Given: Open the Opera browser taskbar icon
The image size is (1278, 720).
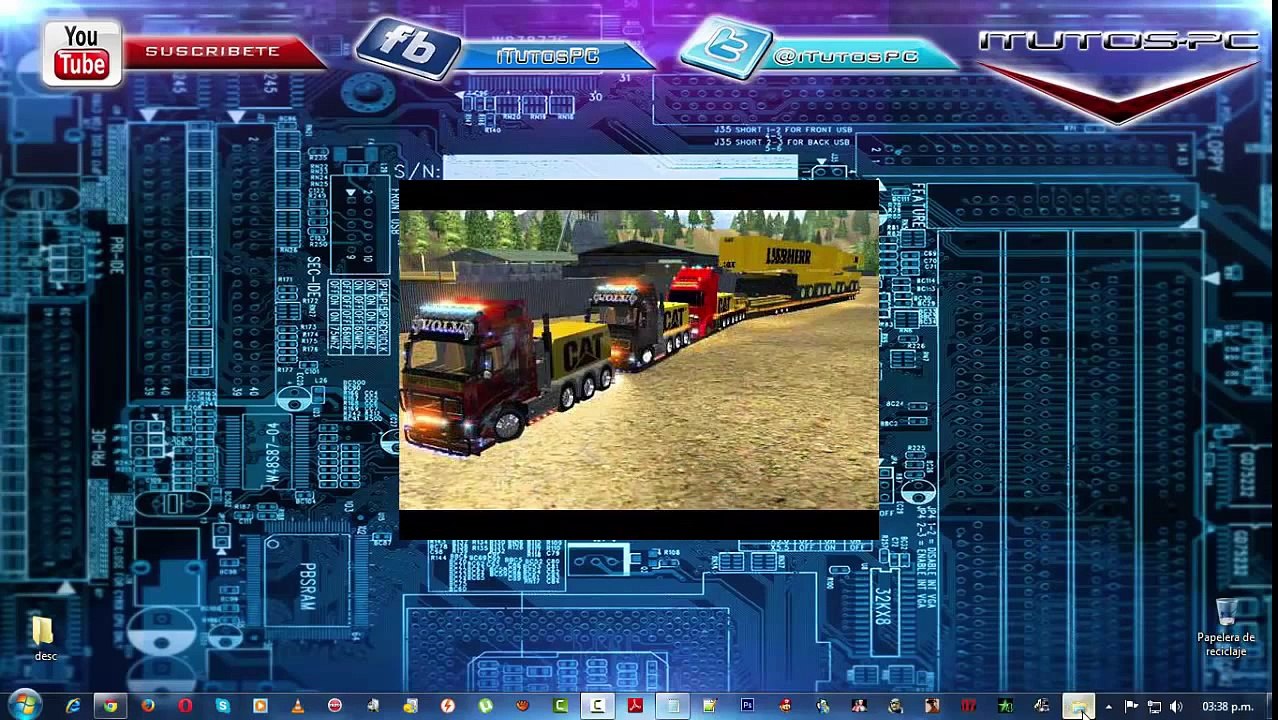Looking at the screenshot, I should (x=185, y=706).
